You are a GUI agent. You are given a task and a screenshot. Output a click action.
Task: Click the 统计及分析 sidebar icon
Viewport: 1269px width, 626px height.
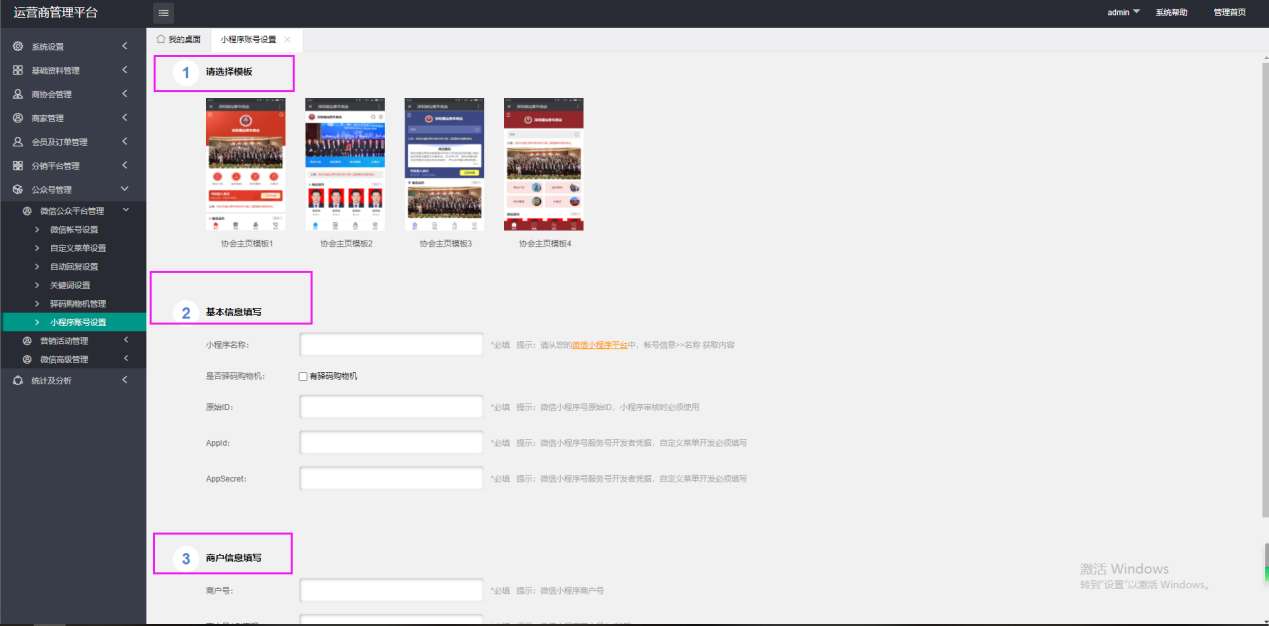point(18,381)
